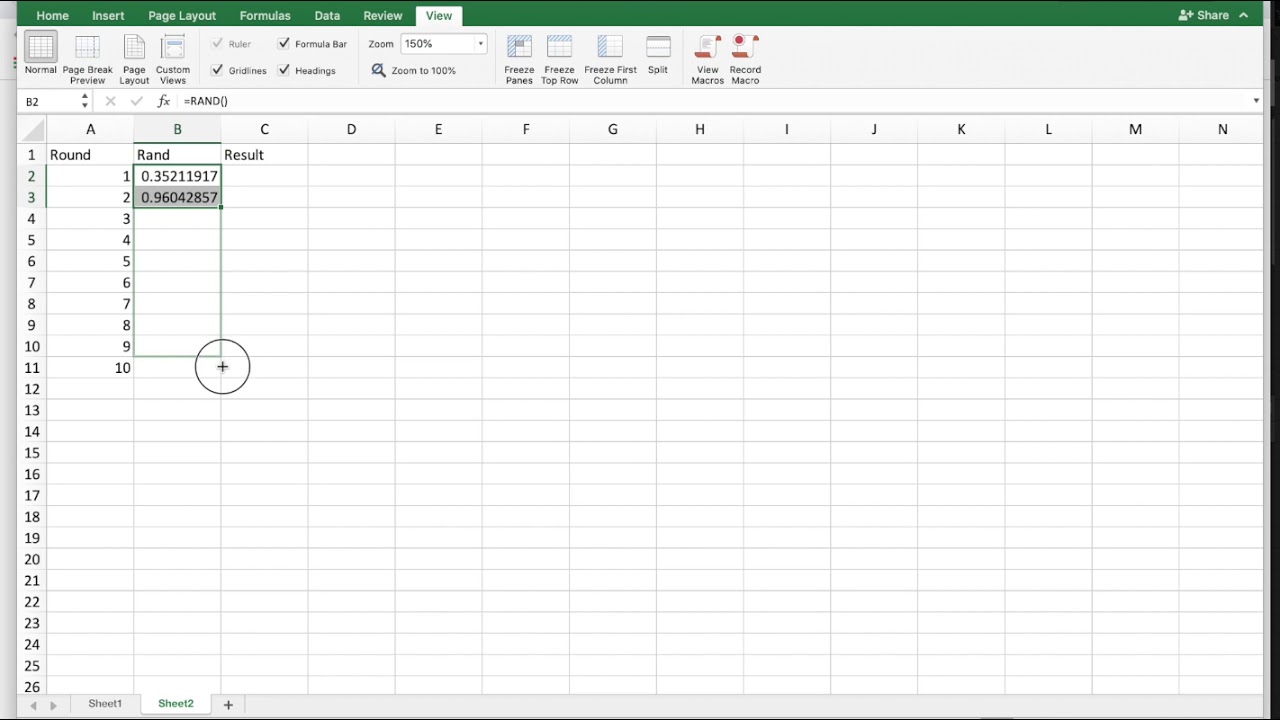Click the Round header cell
The image size is (1280, 720).
point(90,155)
